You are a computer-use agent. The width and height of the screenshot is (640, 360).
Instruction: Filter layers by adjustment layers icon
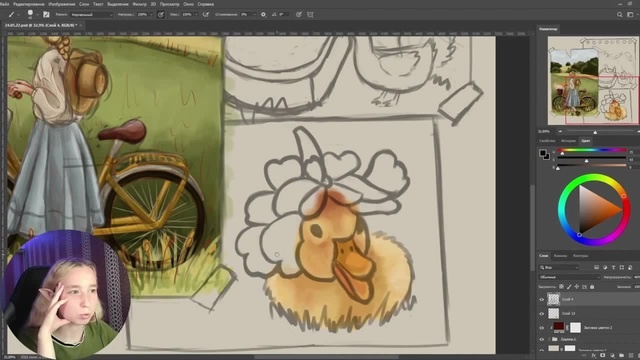[605, 268]
